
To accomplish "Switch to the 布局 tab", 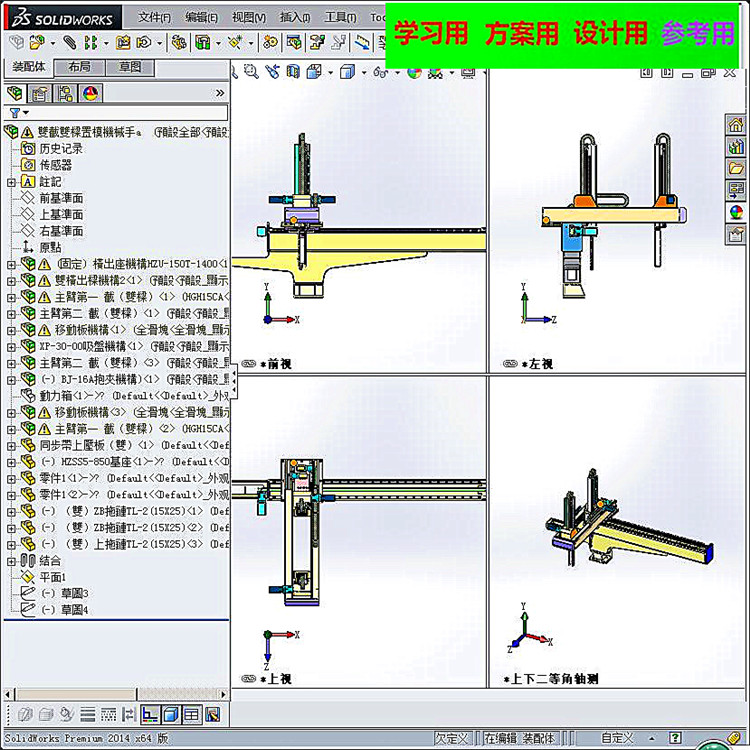I will coord(79,67).
